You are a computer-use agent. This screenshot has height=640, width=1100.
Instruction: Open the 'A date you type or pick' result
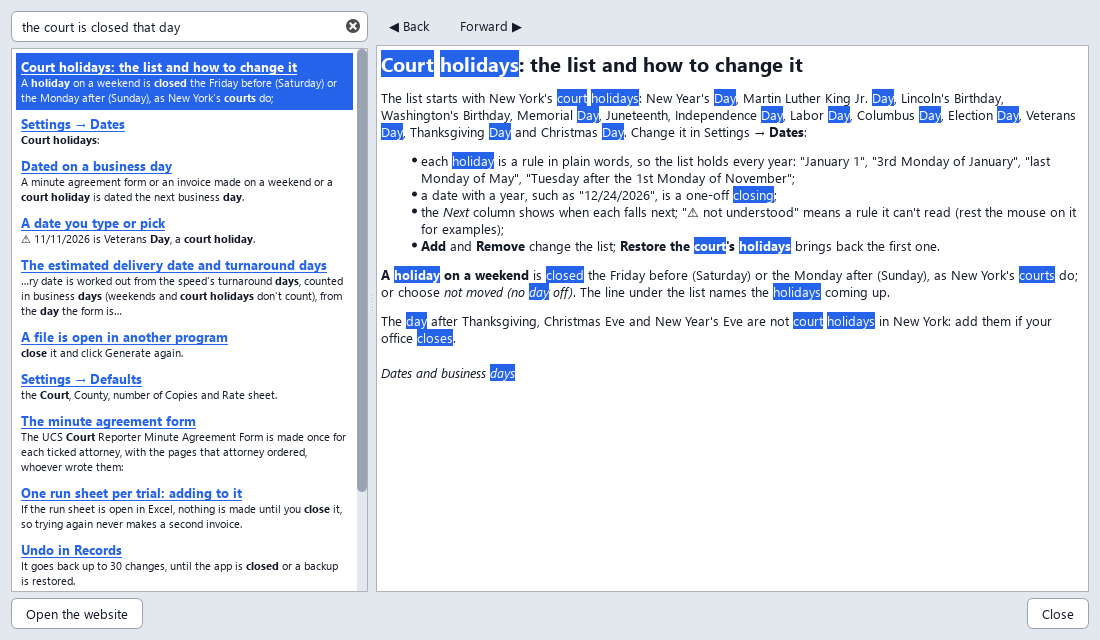(x=93, y=223)
